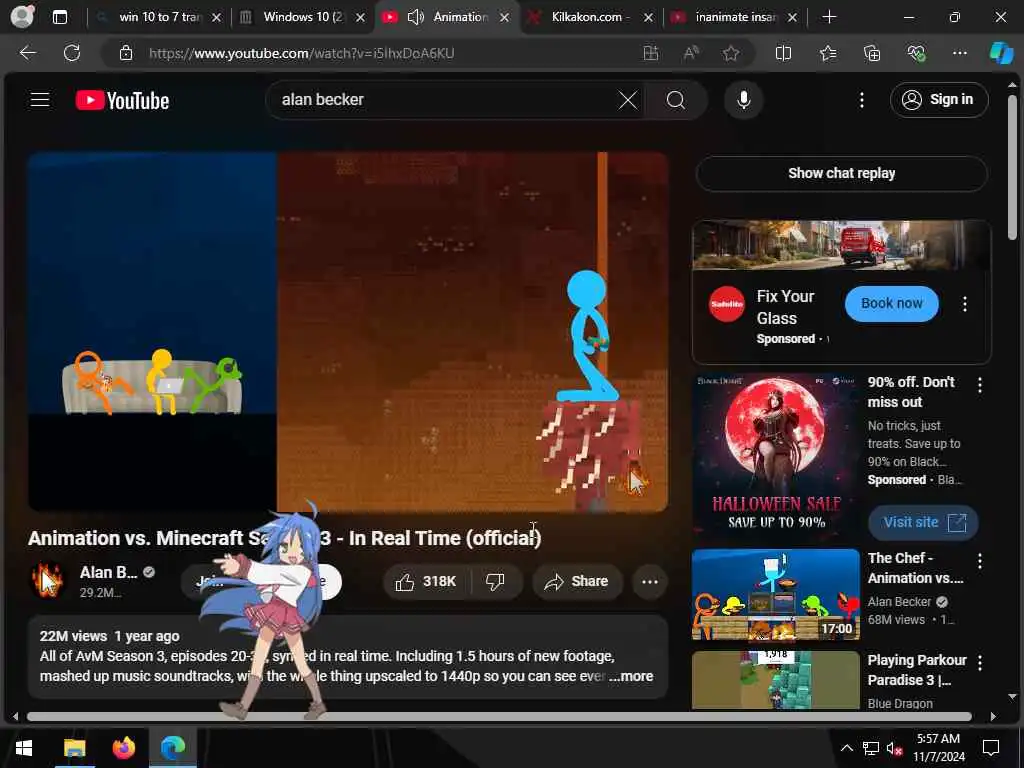Open Parkour Paradise video thumbnail
This screenshot has height=768, width=1024.
[x=776, y=680]
